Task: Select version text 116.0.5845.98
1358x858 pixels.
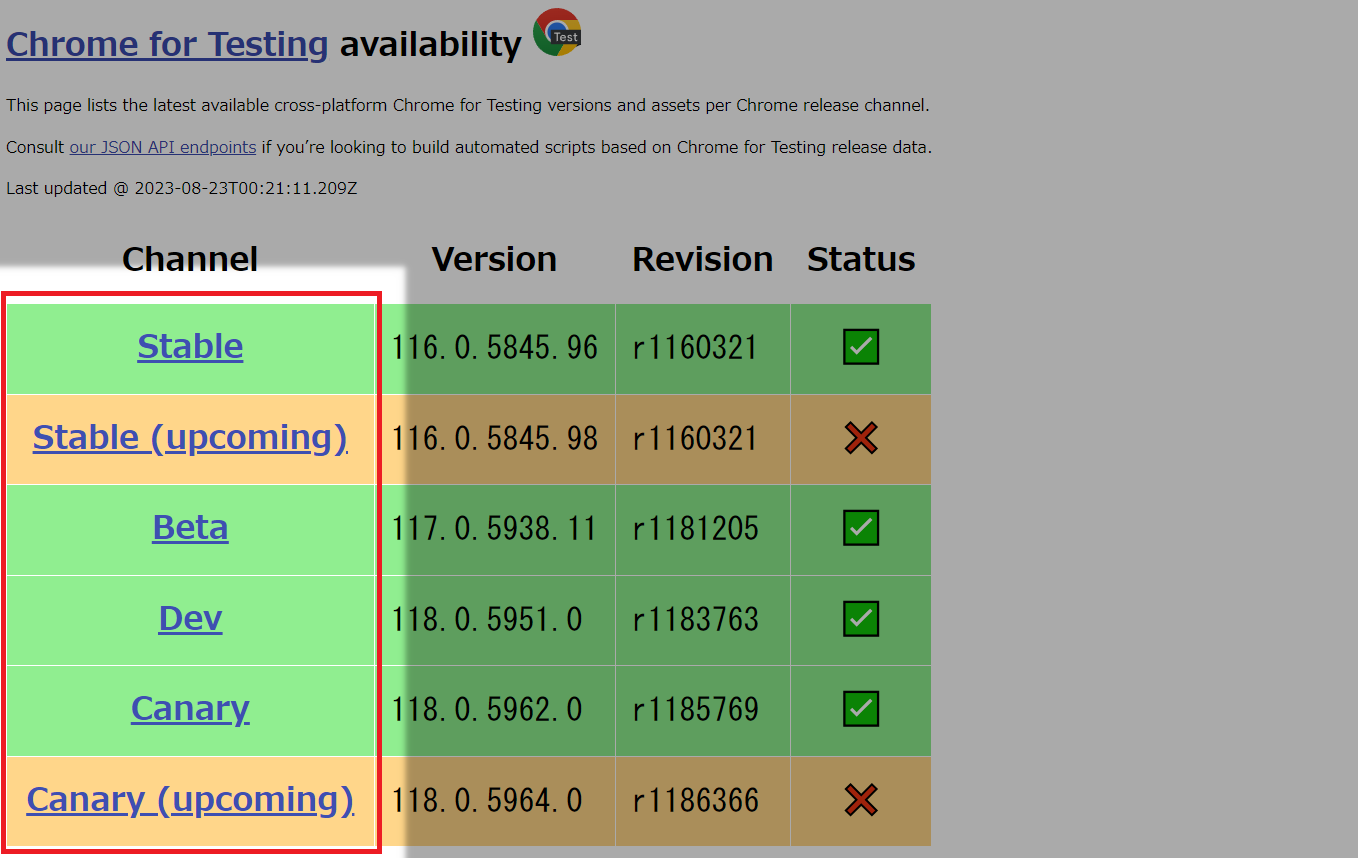Action: tap(495, 438)
